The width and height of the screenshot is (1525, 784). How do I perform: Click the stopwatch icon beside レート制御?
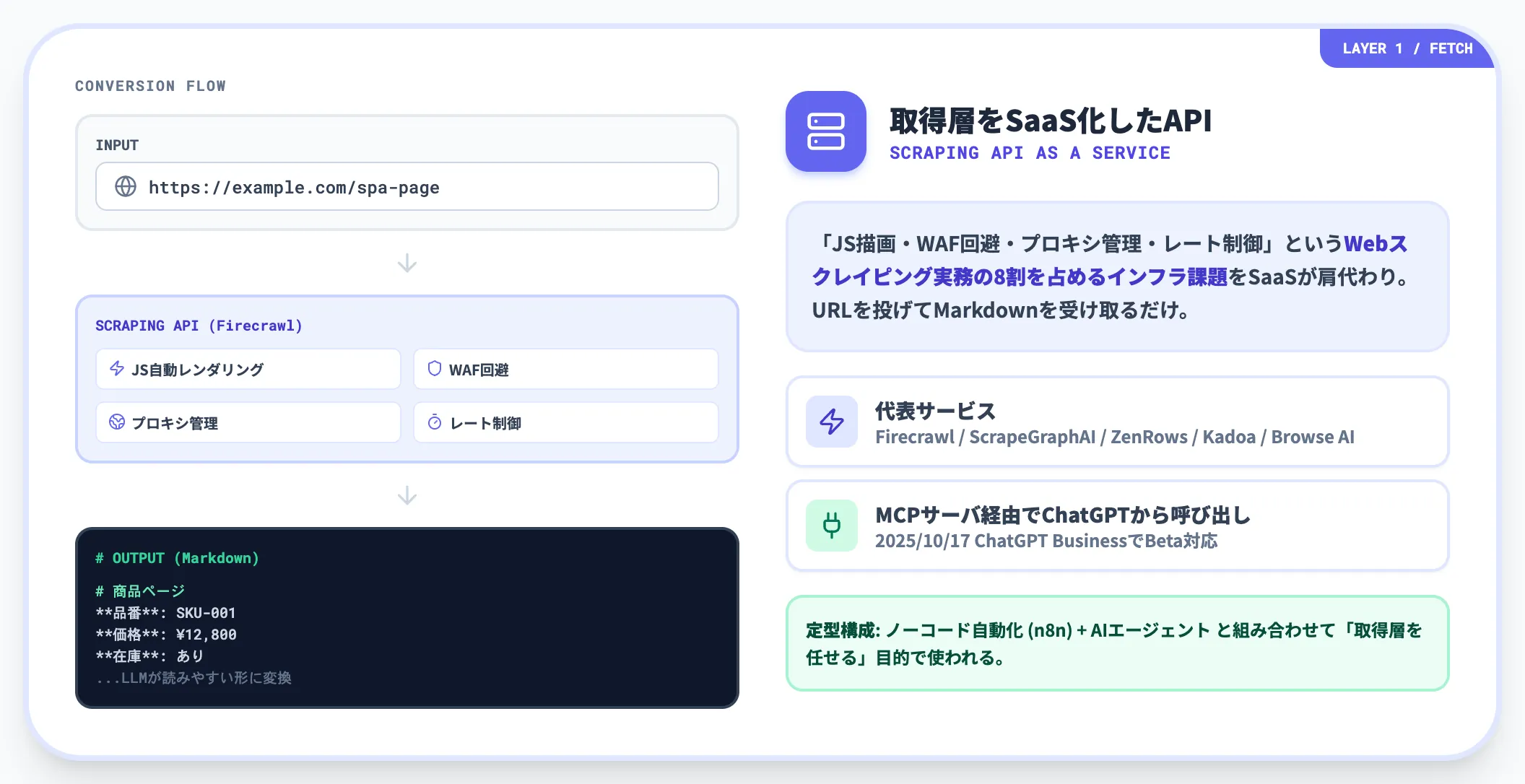pos(435,422)
